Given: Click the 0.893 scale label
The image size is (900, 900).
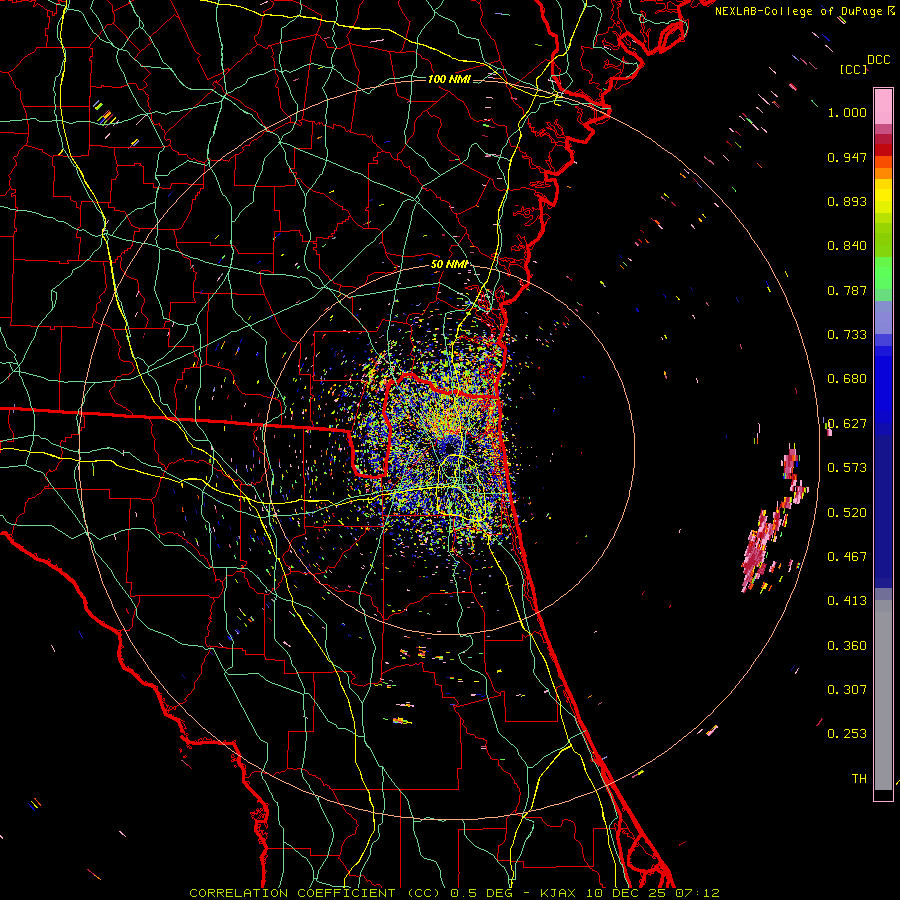Looking at the screenshot, I should [847, 201].
